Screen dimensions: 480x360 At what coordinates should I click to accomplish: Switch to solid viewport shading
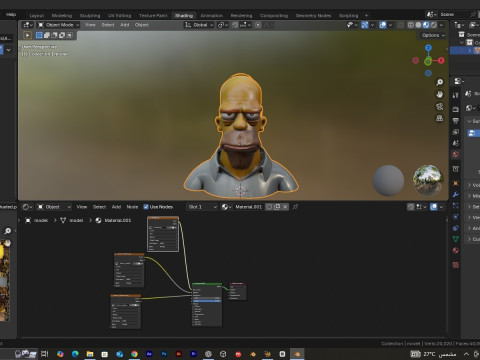coord(418,25)
